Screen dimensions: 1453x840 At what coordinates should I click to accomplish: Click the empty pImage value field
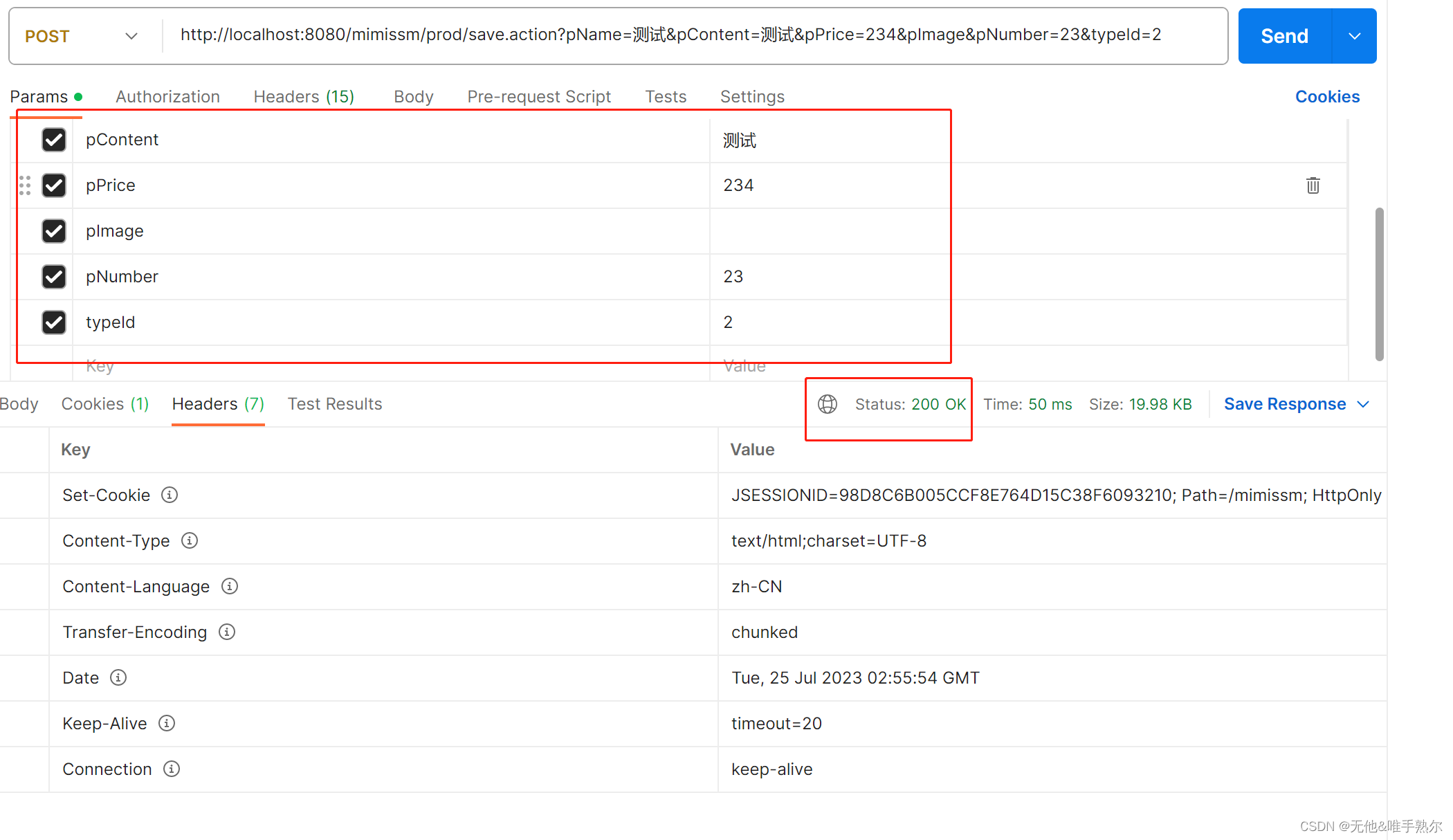(x=1027, y=231)
